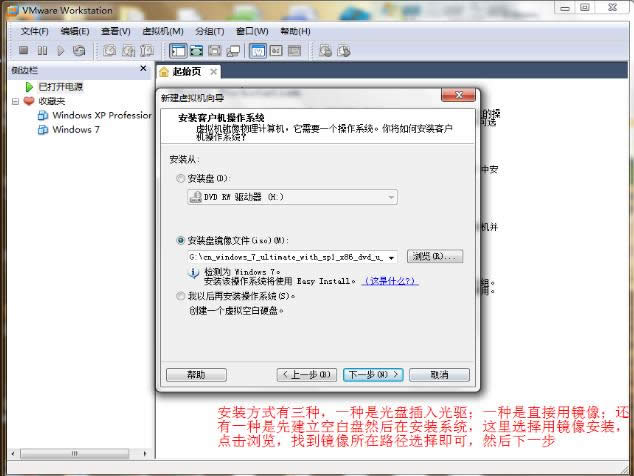Viewport: 634px width, 476px height.
Task: Close the sidebar panel with its X
Action: [144, 70]
